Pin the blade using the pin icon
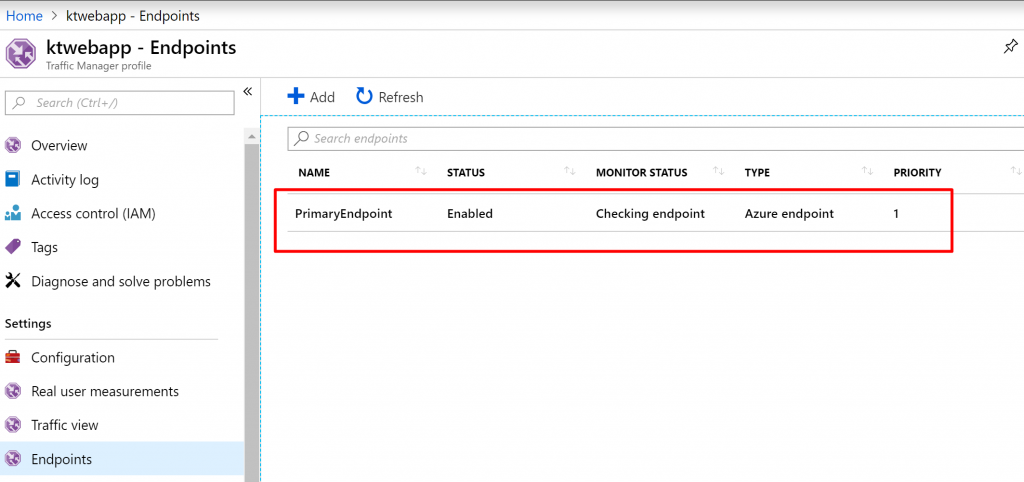The height and width of the screenshot is (482, 1024). pyautogui.click(x=1010, y=47)
